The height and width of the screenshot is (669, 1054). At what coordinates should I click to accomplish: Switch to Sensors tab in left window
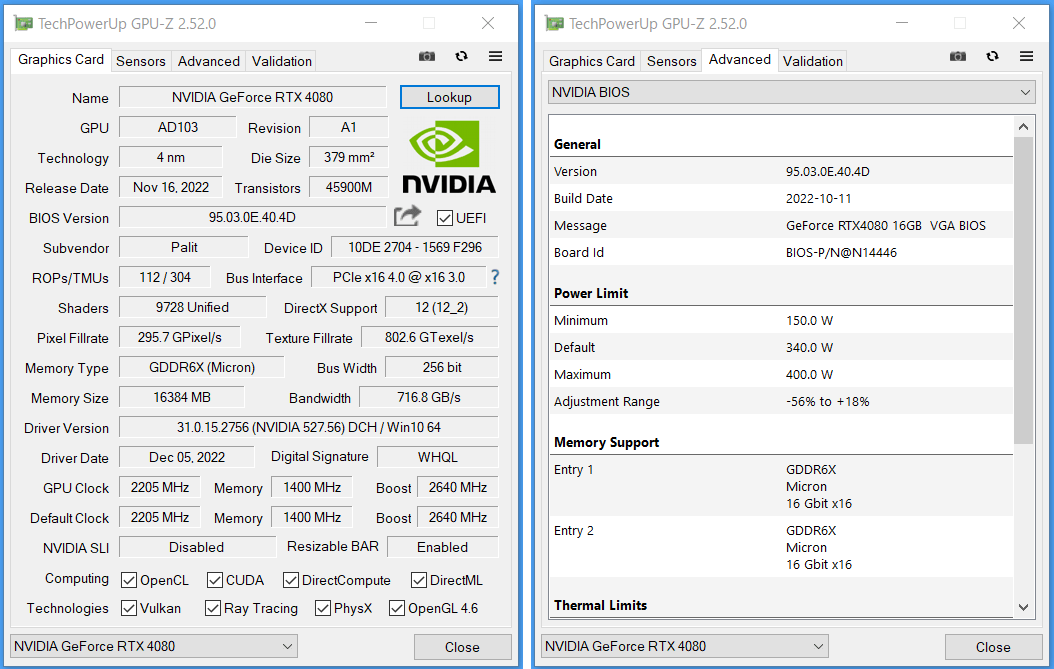coord(140,61)
